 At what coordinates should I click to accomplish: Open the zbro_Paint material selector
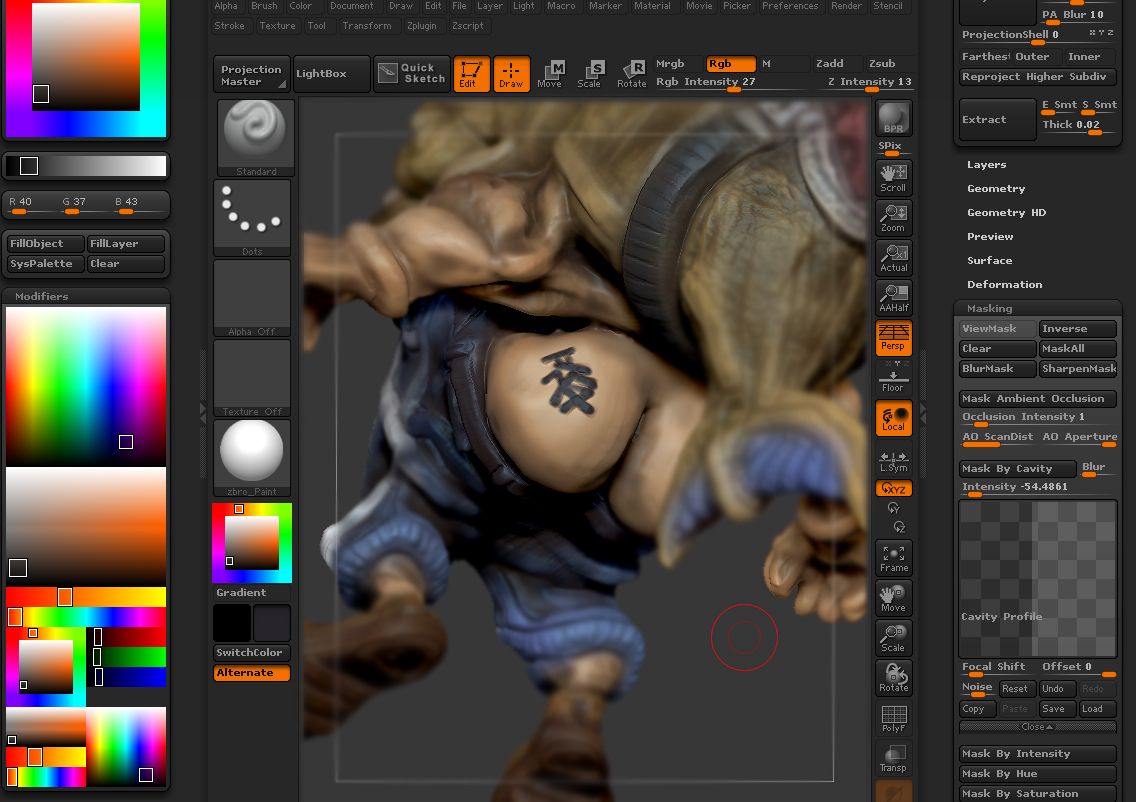[252, 459]
